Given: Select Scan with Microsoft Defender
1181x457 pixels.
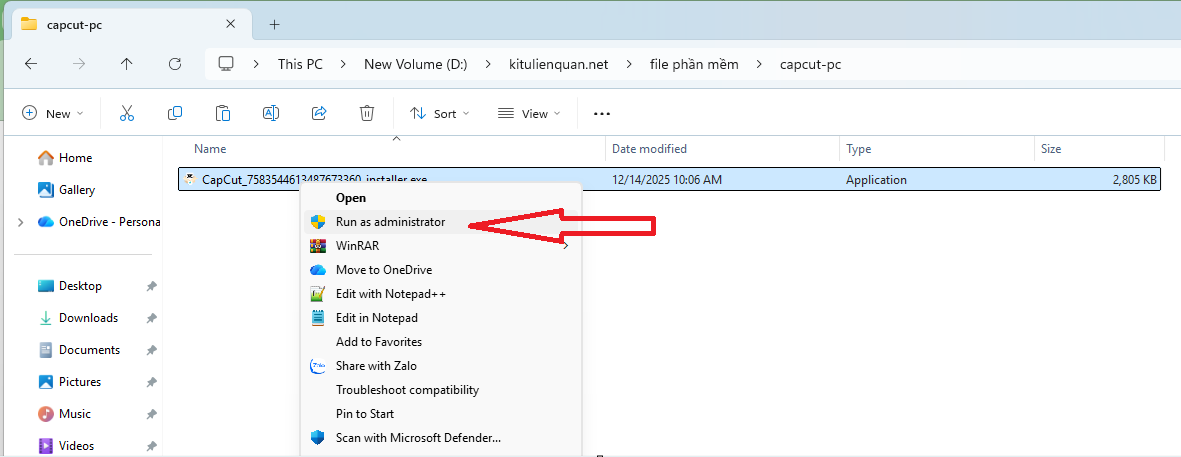Looking at the screenshot, I should click(440, 437).
